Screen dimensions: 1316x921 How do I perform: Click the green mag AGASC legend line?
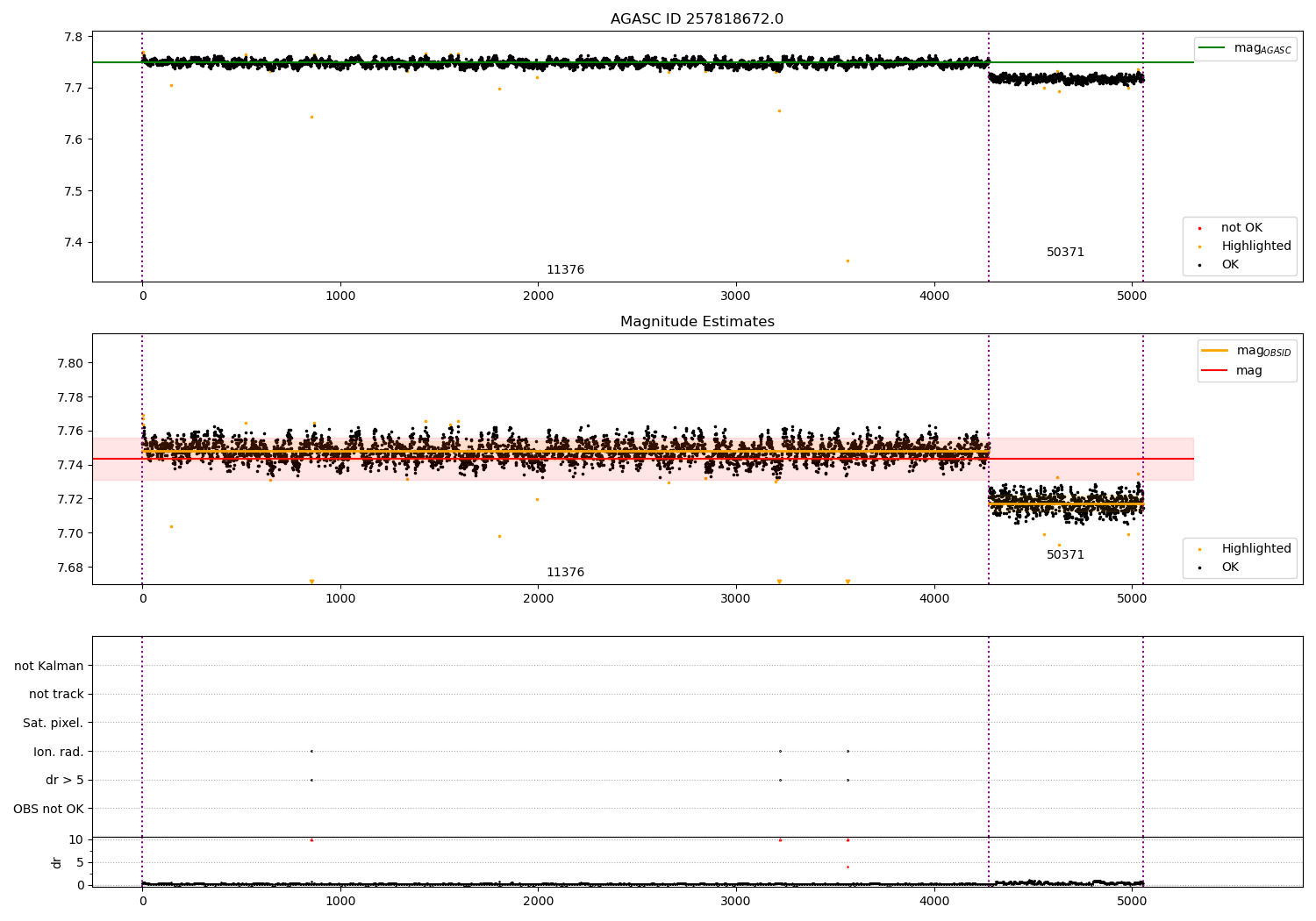1212,48
